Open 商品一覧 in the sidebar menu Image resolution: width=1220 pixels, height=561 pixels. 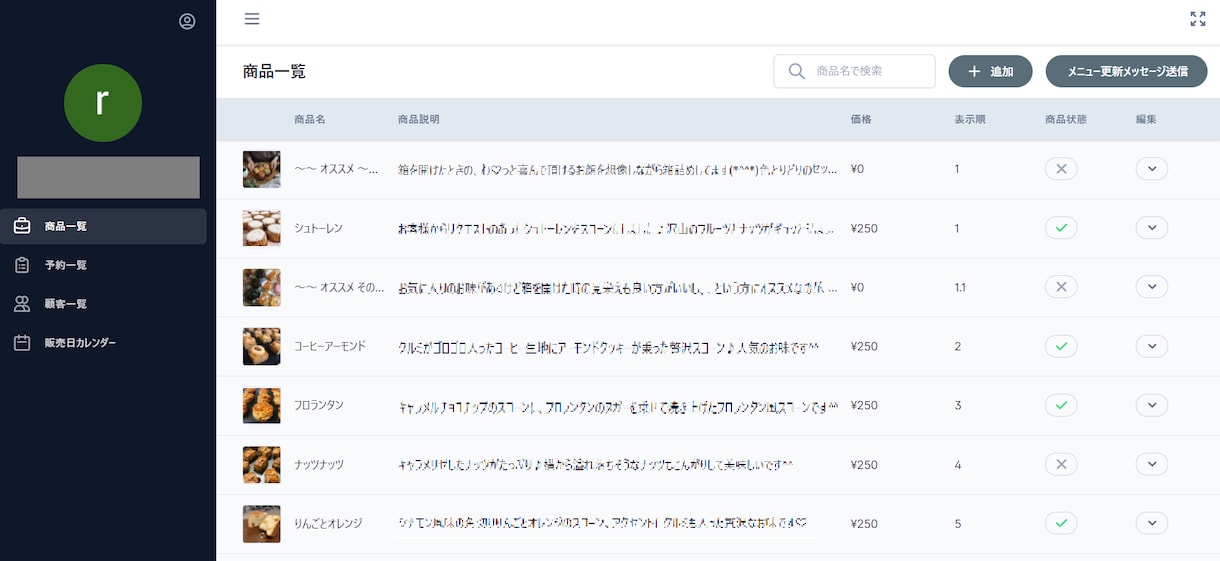103,226
